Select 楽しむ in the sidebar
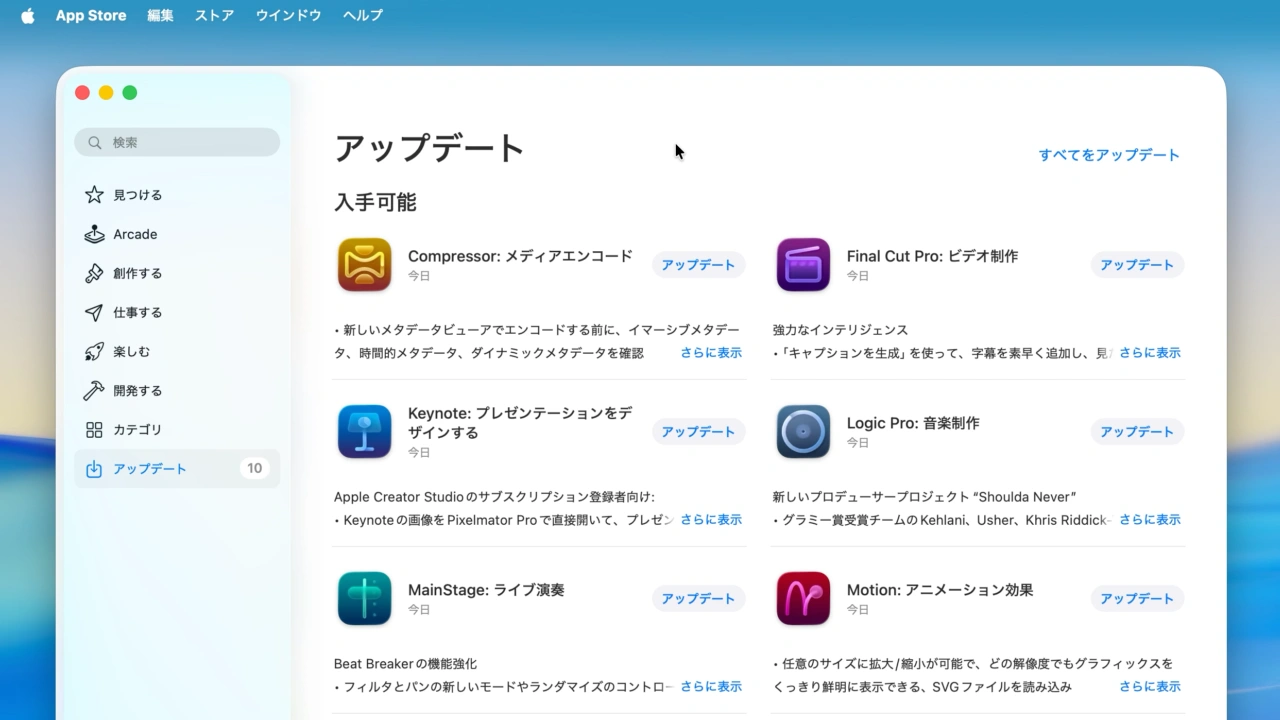 (x=177, y=351)
